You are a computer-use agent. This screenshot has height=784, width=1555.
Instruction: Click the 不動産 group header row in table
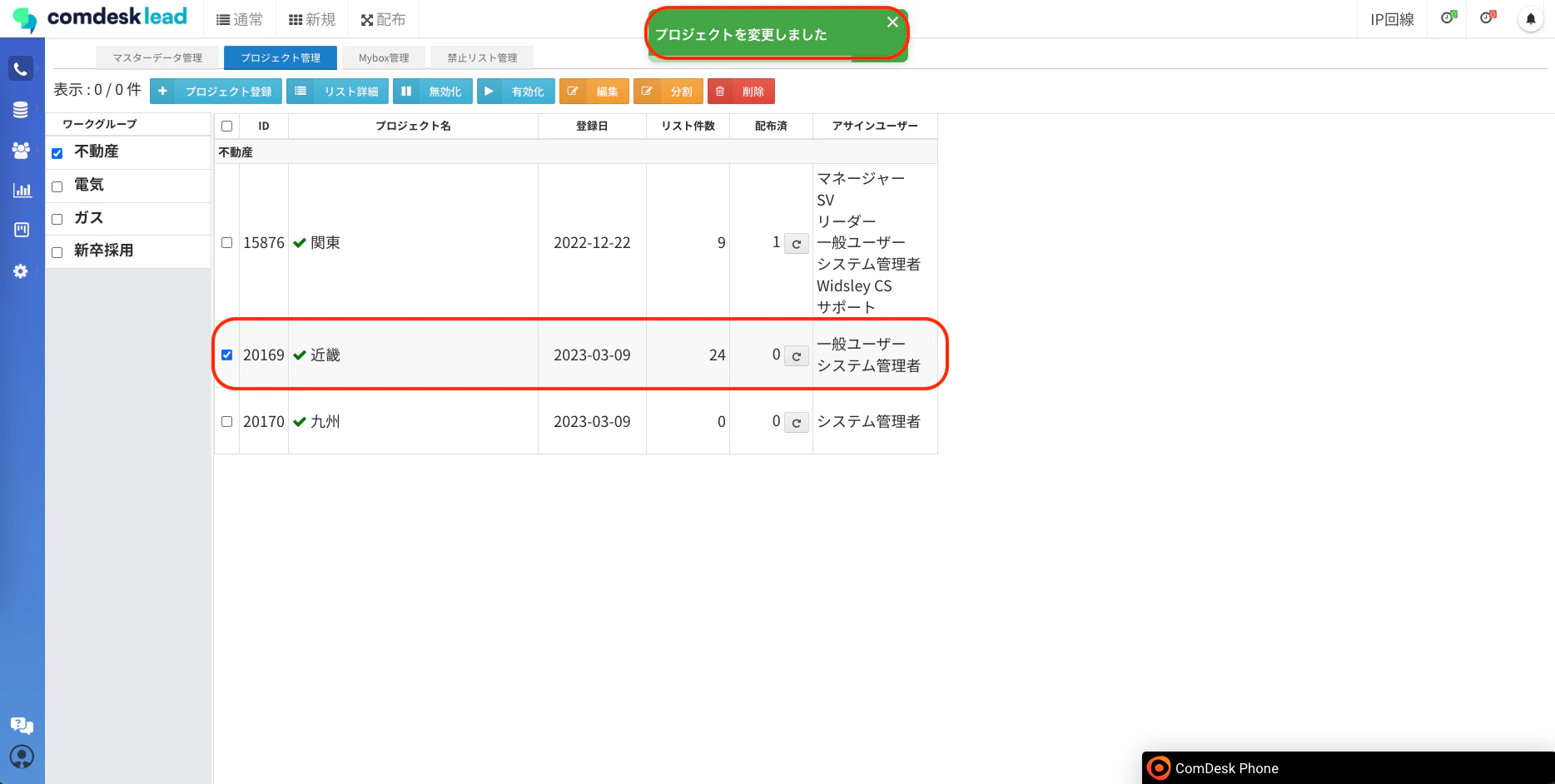(576, 152)
